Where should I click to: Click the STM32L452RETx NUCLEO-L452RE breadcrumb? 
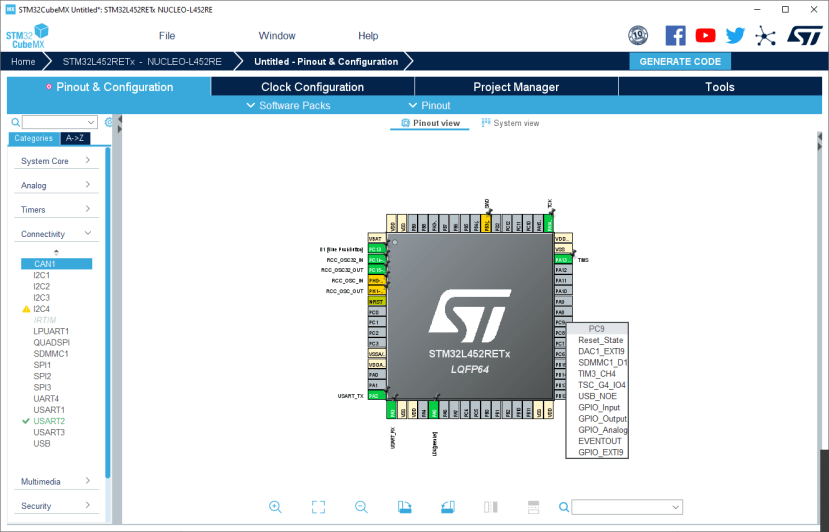click(x=142, y=61)
